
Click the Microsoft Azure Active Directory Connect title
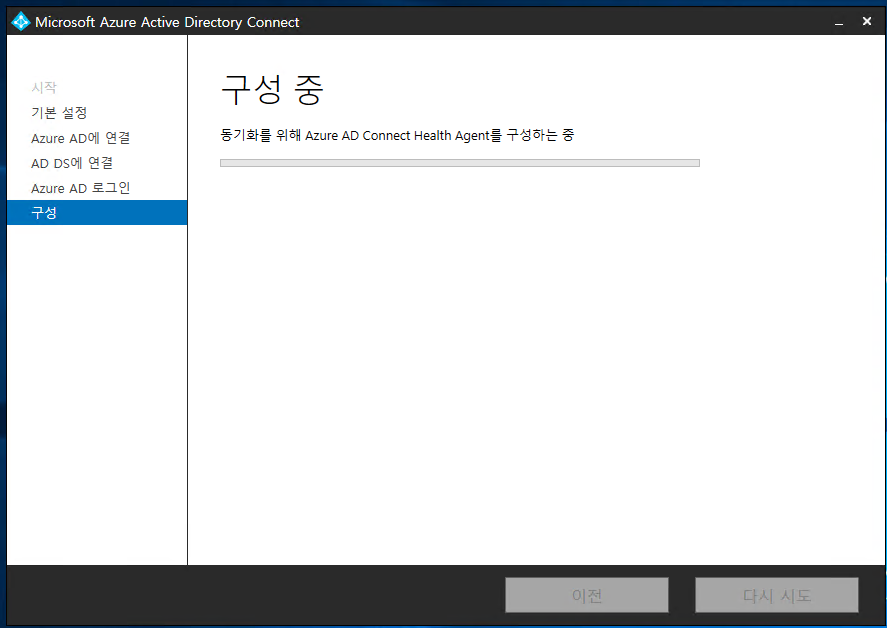[167, 22]
